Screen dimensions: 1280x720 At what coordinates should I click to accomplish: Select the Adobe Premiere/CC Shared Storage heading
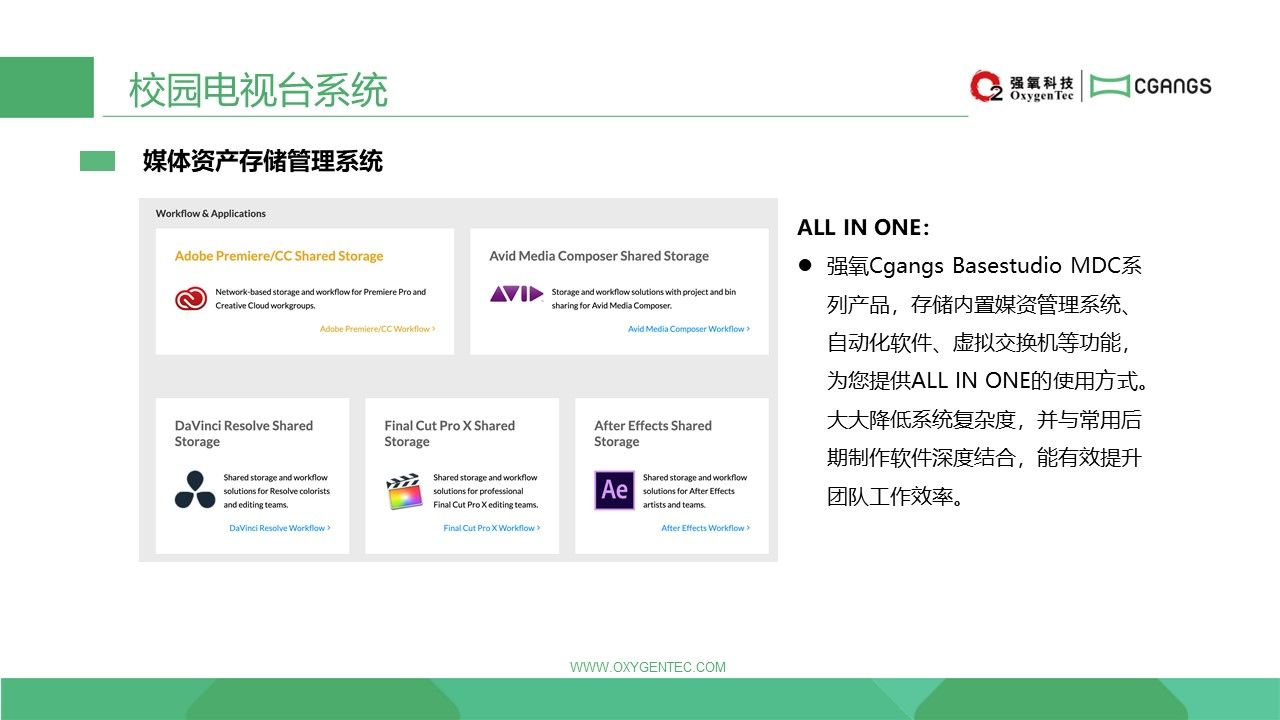(279, 256)
